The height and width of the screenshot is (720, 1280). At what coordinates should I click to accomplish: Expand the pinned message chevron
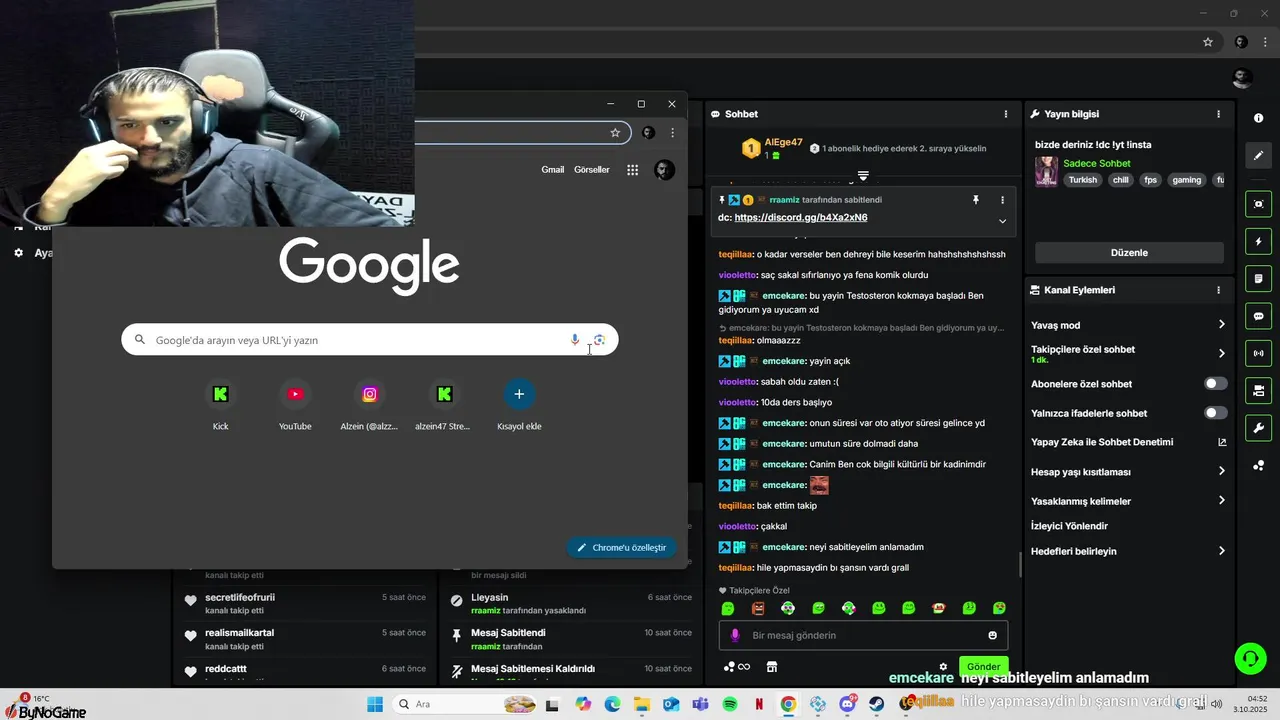point(1002,221)
